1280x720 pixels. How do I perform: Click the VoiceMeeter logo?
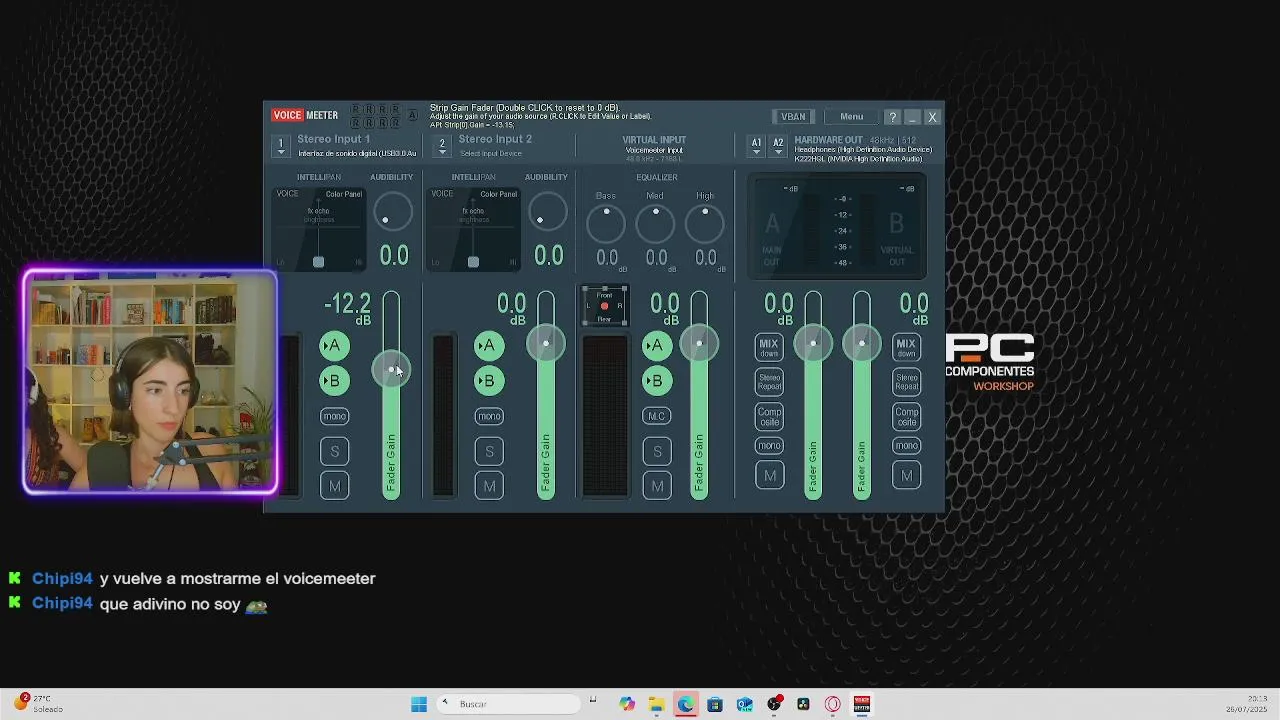click(x=305, y=115)
